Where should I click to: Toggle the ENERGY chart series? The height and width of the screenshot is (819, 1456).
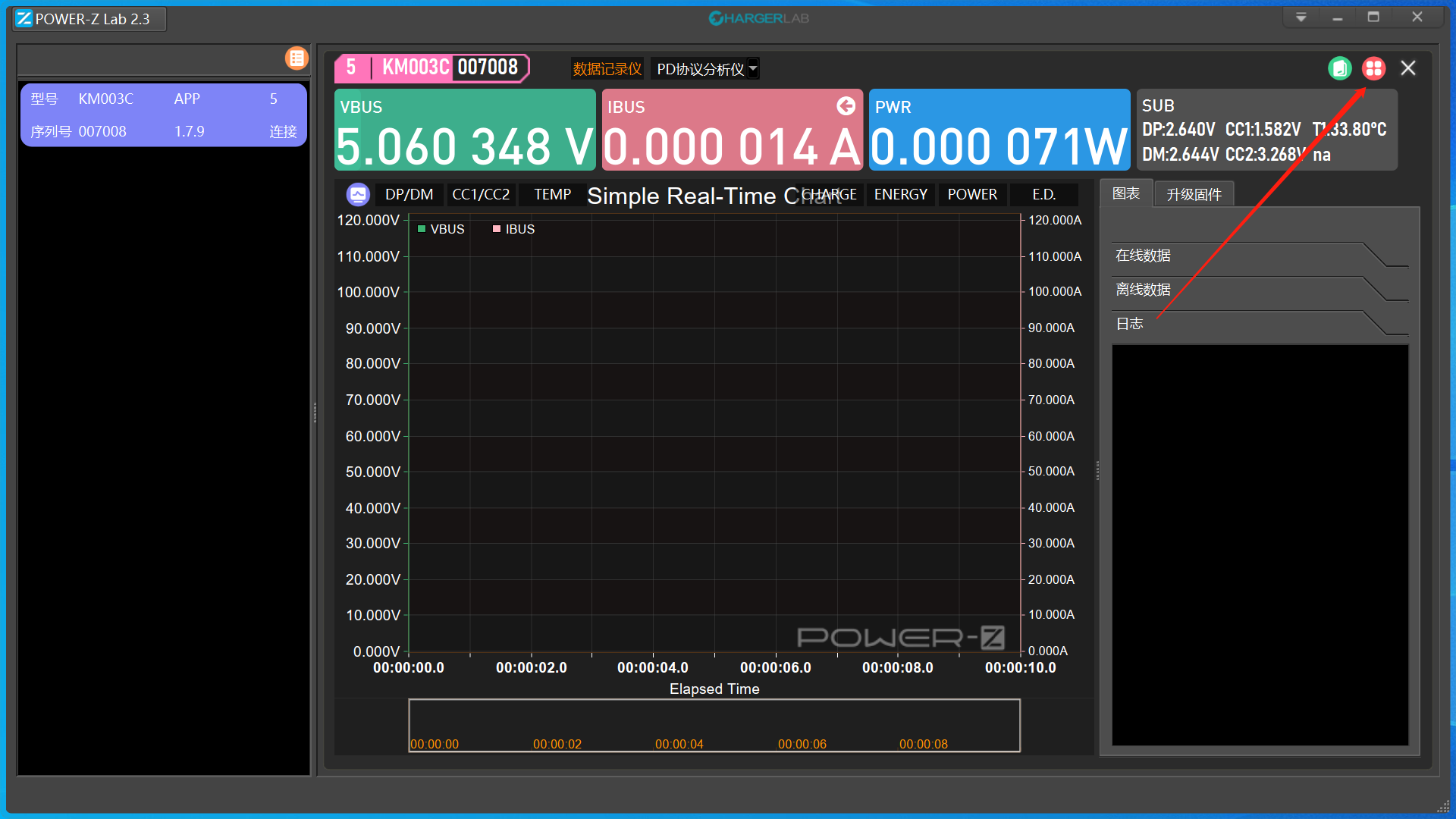[900, 195]
